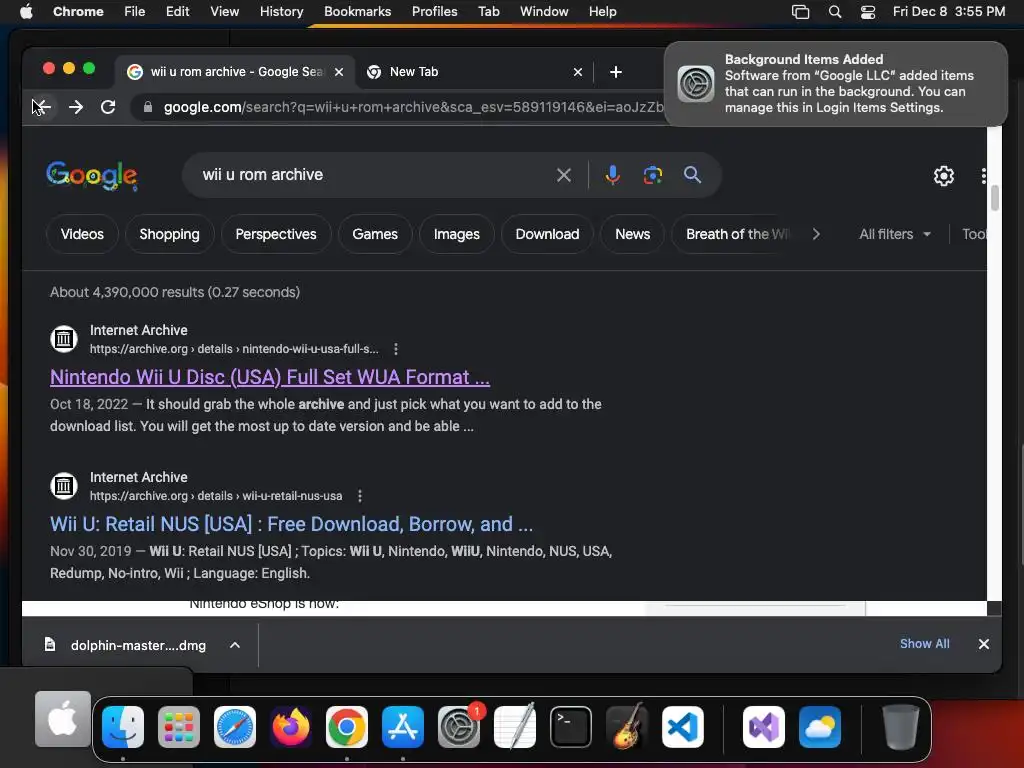Search by image using the Lens icon
Image resolution: width=1024 pixels, height=768 pixels.
tap(652, 175)
